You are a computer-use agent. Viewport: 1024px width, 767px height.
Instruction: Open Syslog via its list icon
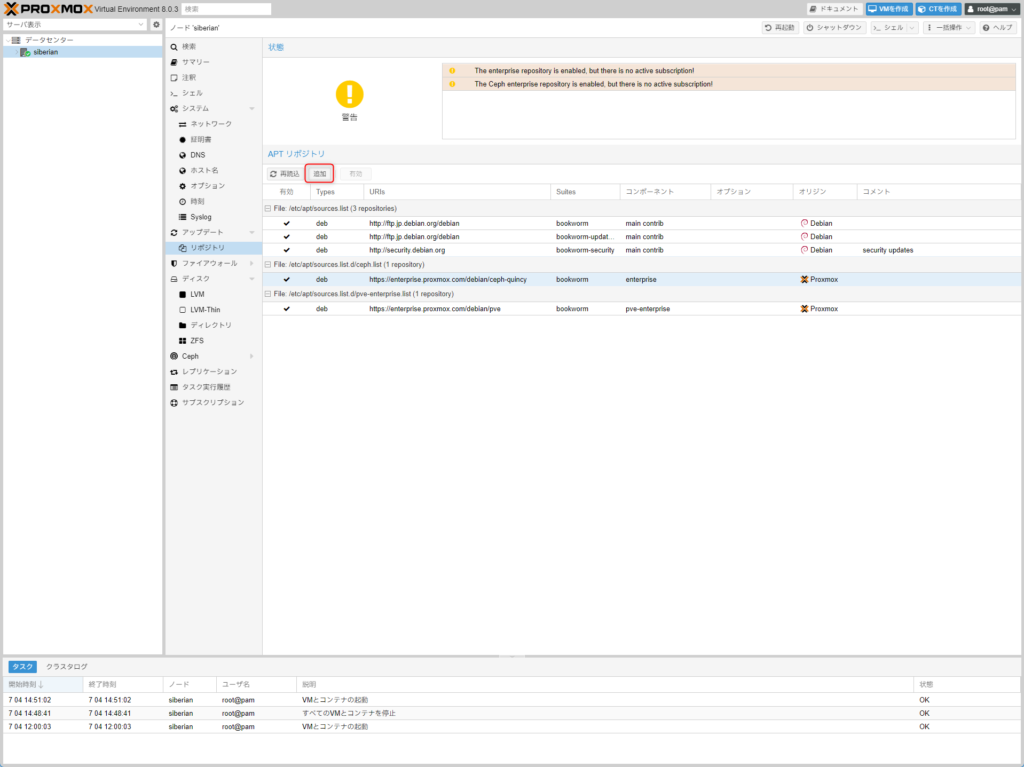point(182,217)
